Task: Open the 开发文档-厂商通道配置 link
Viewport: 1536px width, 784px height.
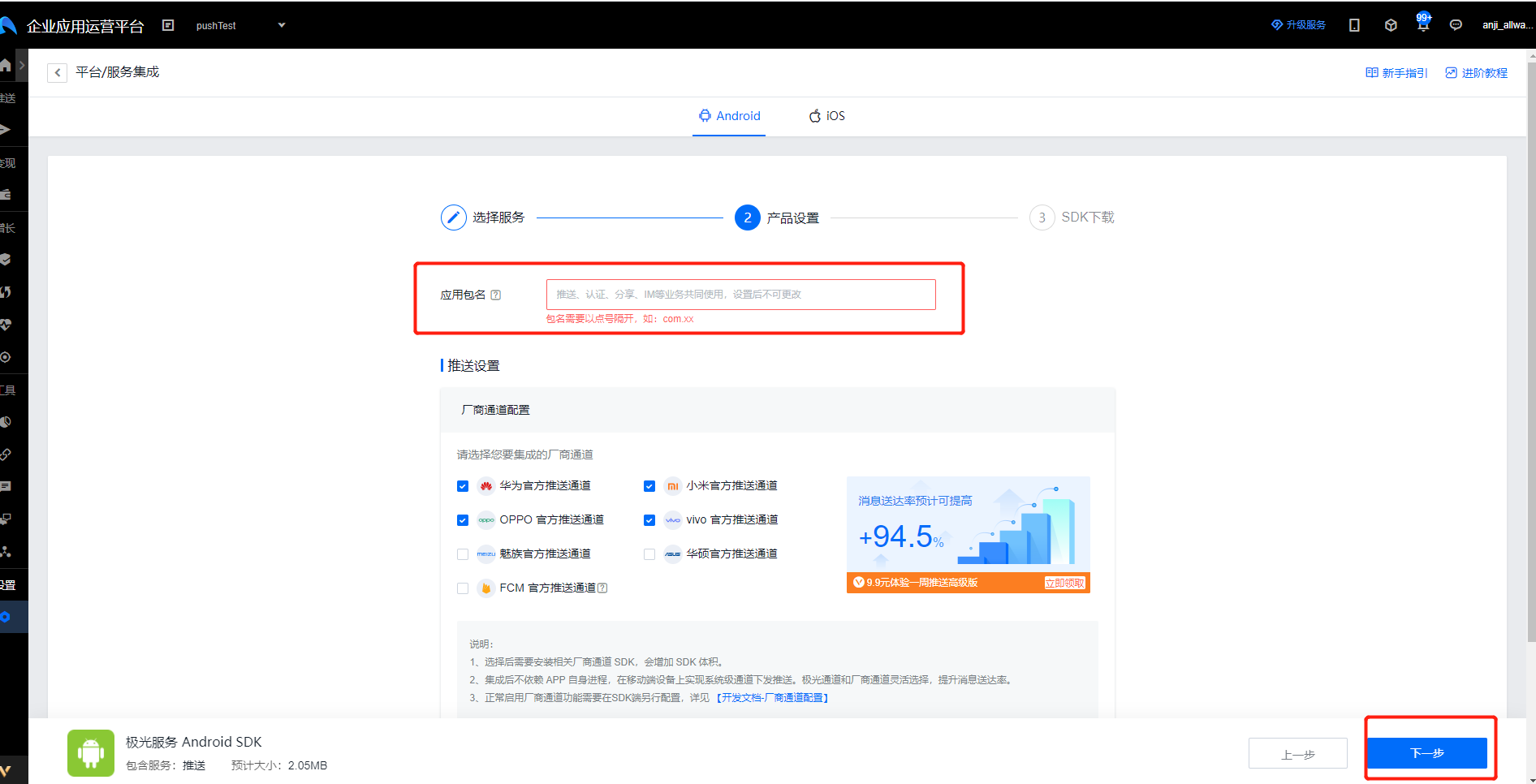Action: 772,698
